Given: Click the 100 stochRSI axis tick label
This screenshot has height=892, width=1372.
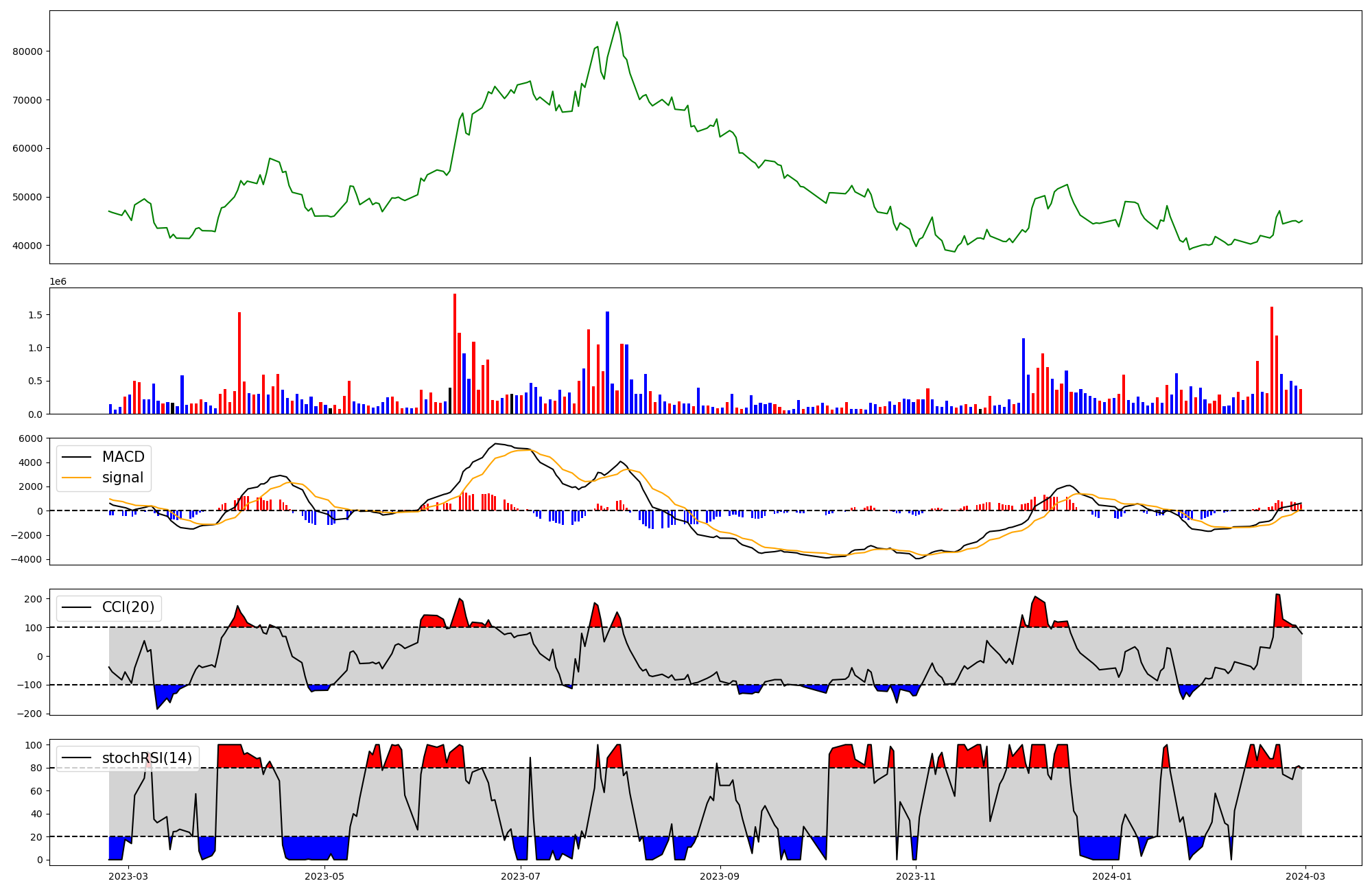Looking at the screenshot, I should (x=34, y=745).
